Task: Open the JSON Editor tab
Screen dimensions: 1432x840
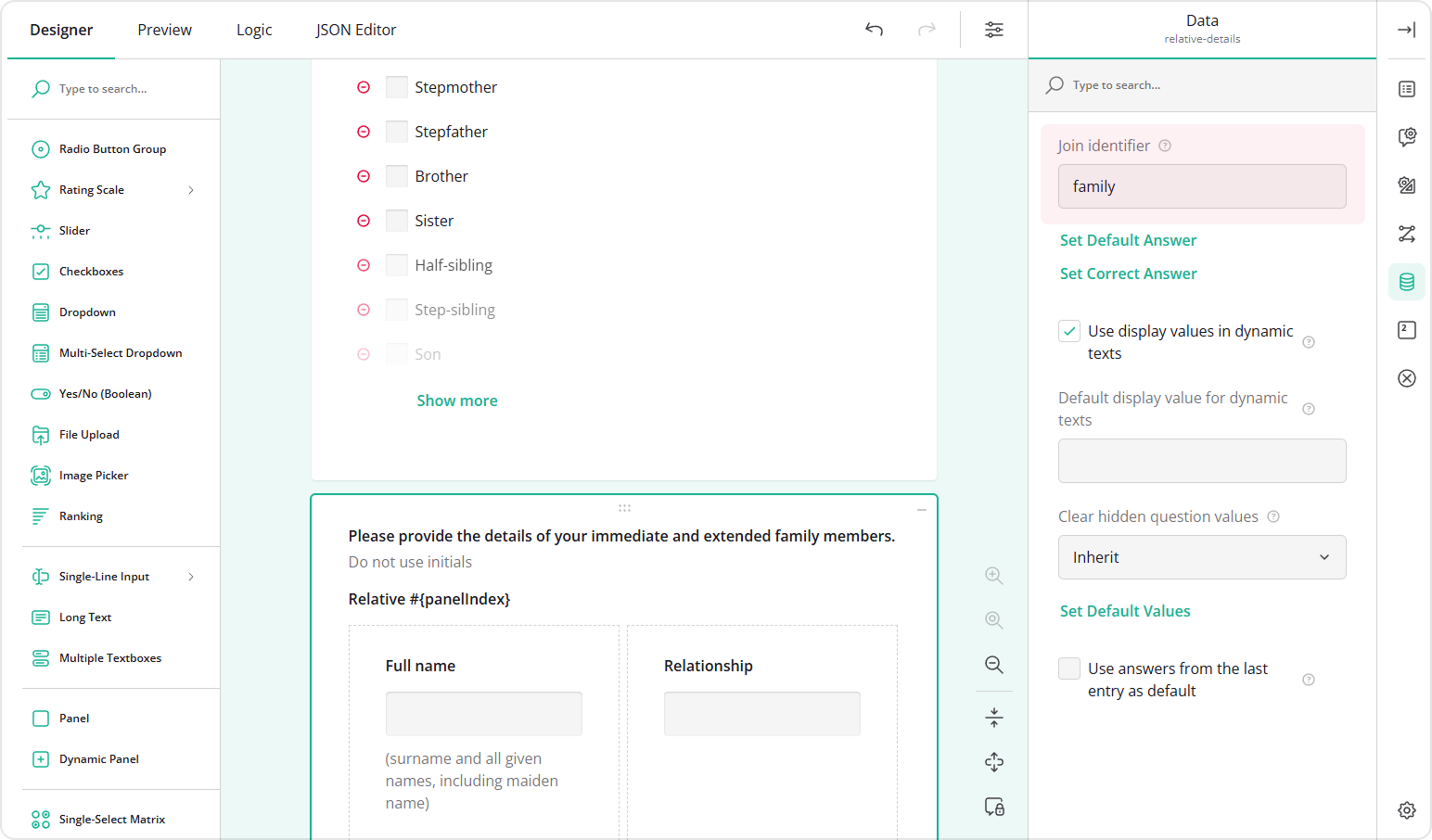Action: (355, 30)
